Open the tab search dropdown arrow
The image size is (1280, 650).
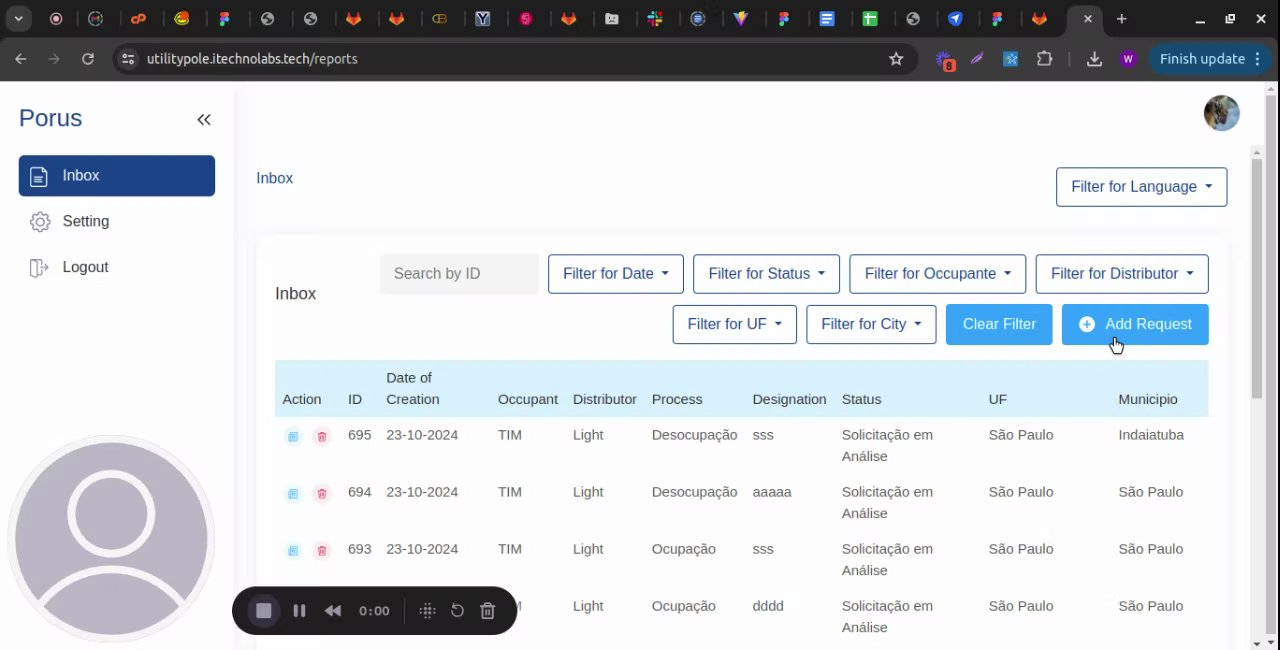(18, 19)
